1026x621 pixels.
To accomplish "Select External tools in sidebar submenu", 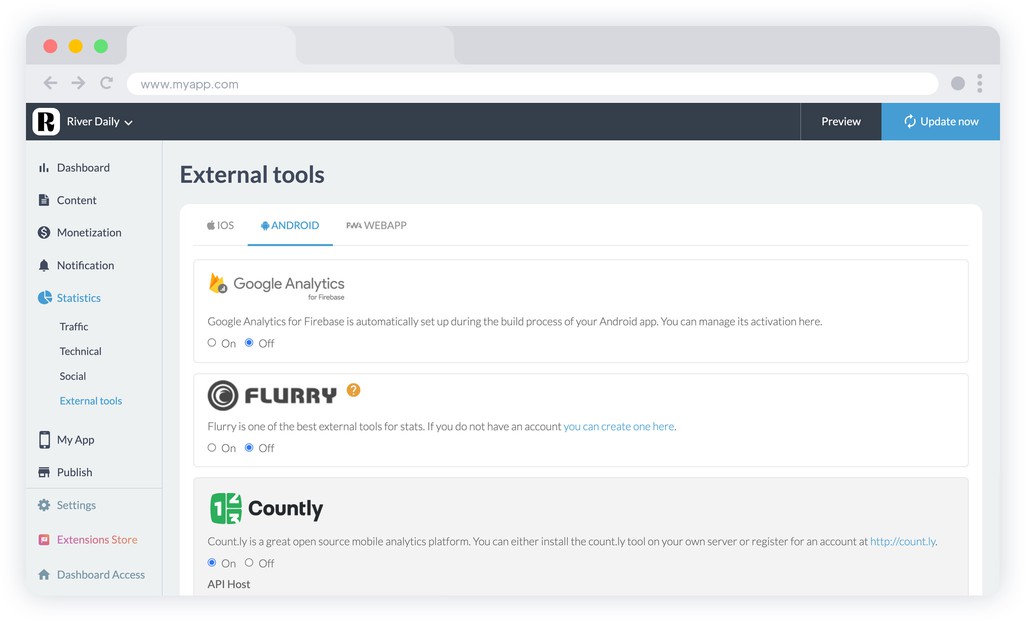I will (90, 401).
